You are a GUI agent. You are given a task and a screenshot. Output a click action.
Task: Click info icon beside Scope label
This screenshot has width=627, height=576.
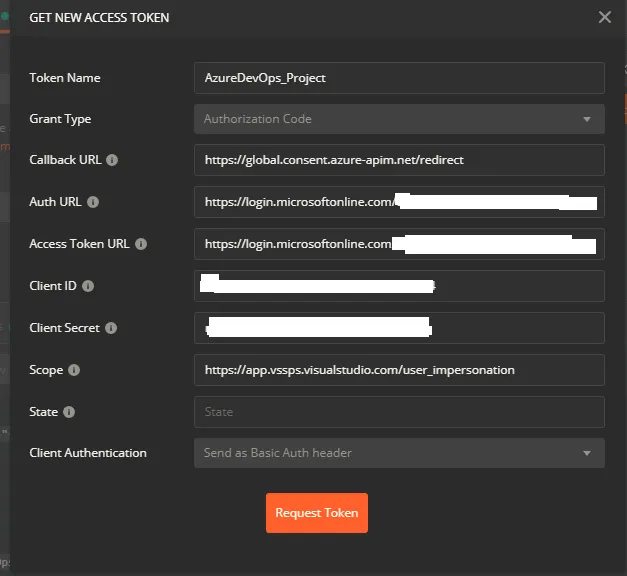[74, 370]
